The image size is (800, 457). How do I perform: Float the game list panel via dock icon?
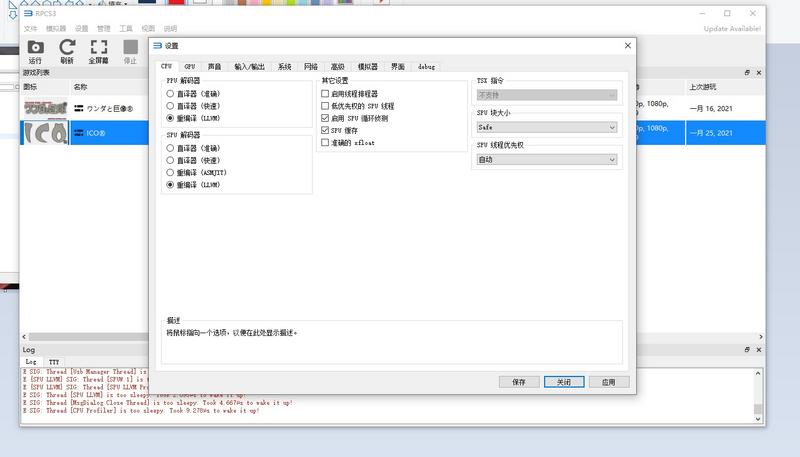[x=747, y=73]
